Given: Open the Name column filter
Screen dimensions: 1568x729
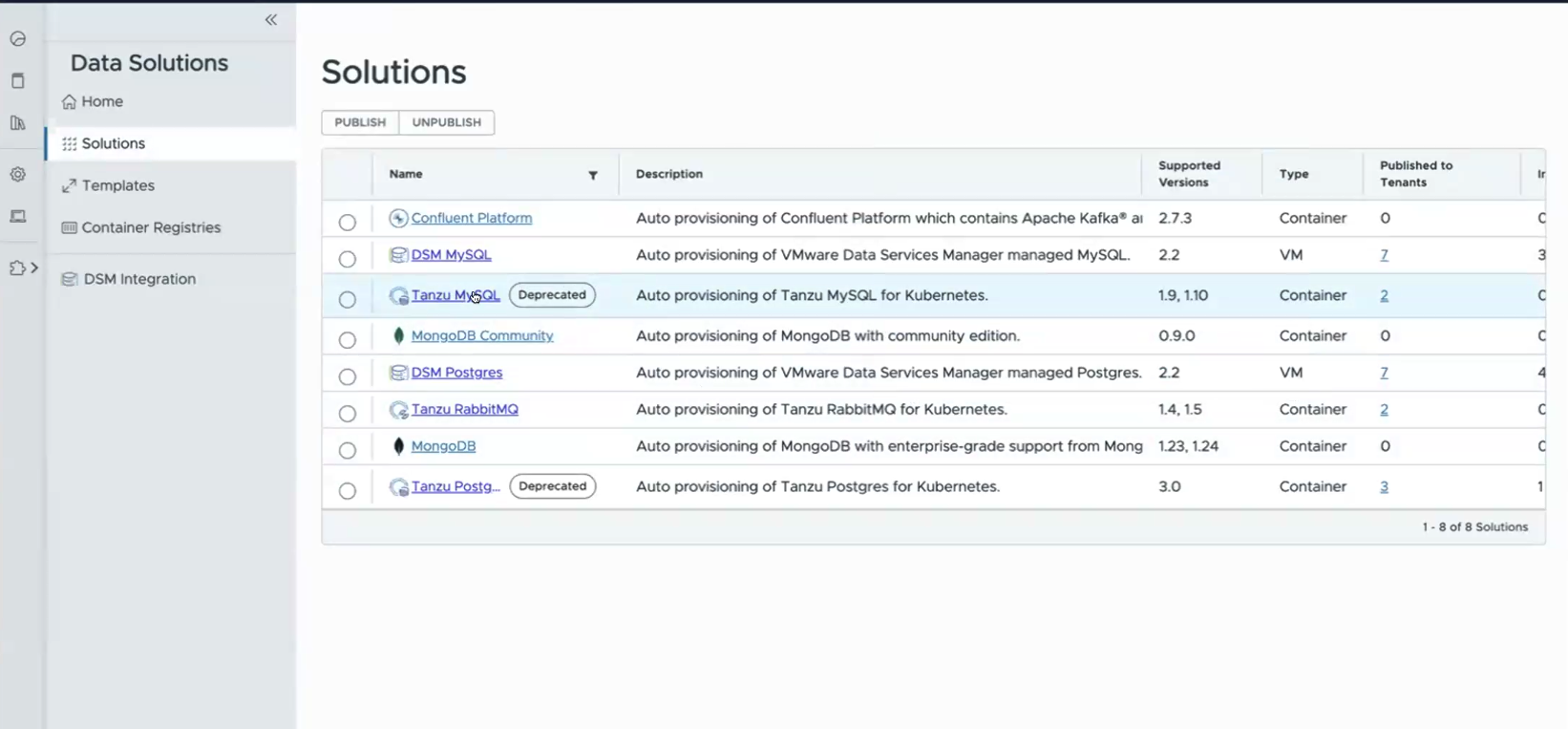Looking at the screenshot, I should [x=593, y=175].
